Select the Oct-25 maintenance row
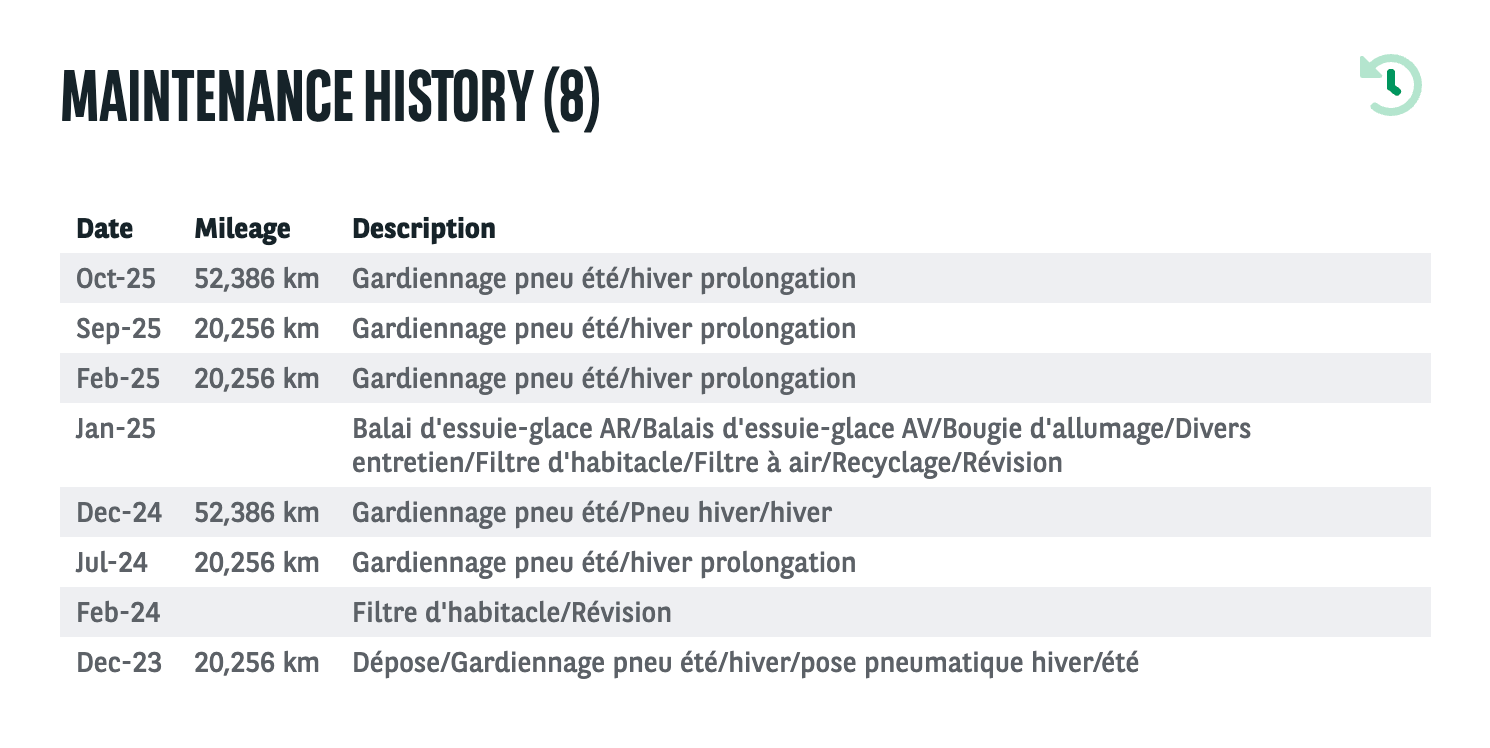Viewport: 1490px width, 748px height. coord(745,278)
